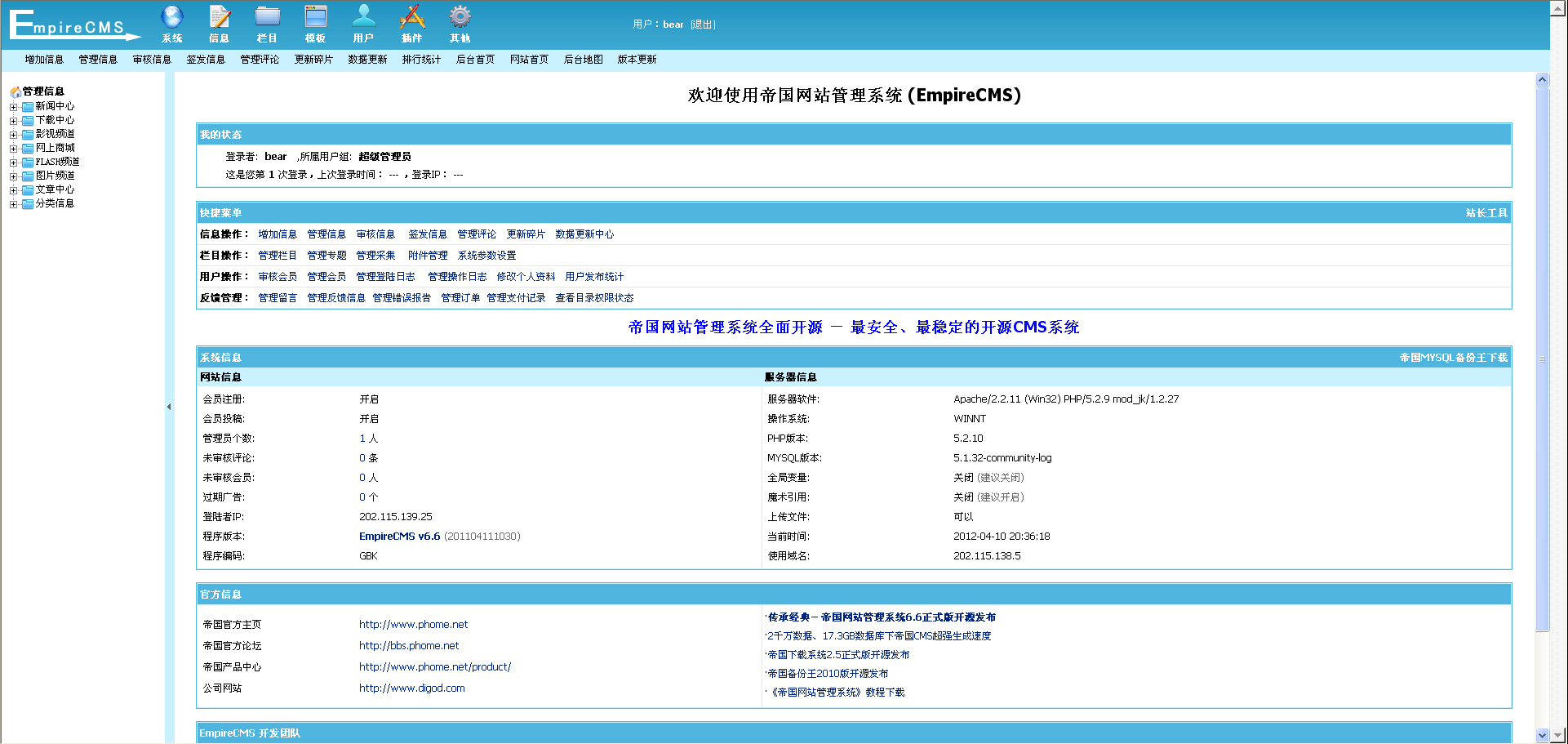
Task: Click the 网上商城 folder icon
Action: pyautogui.click(x=28, y=148)
